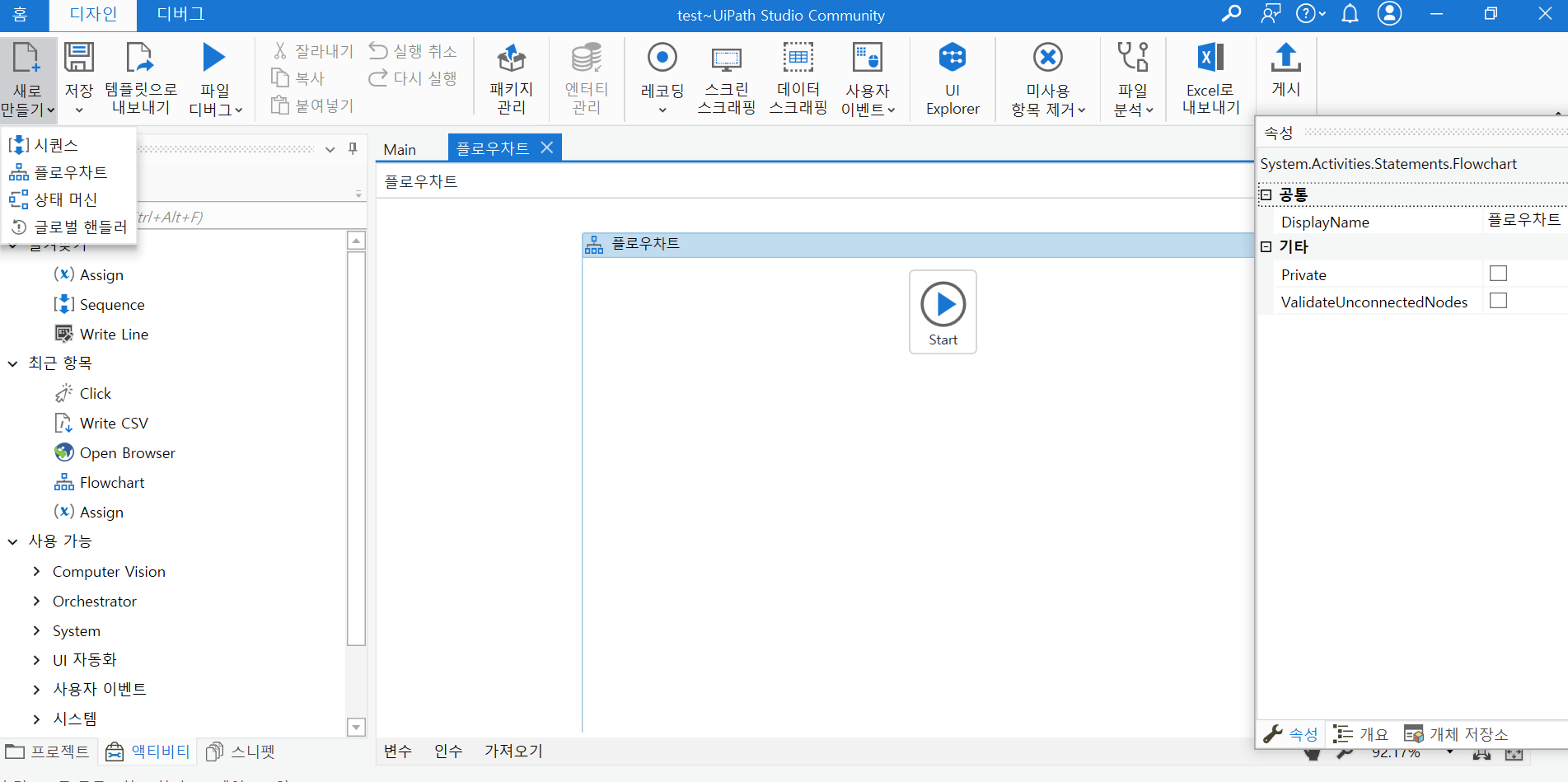
Task: Expand the UI 자동화 category
Action: click(x=36, y=660)
